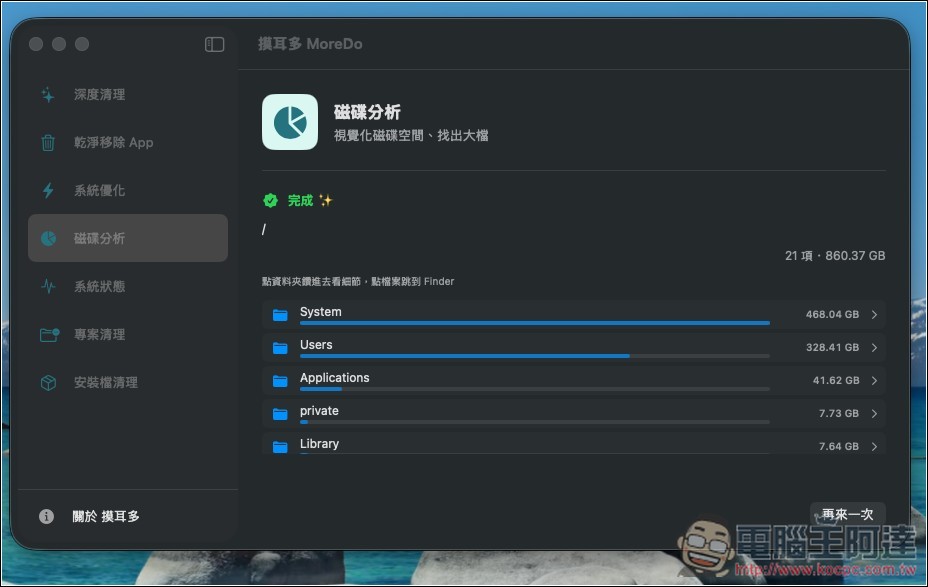The width and height of the screenshot is (928, 587).
Task: Close the MoreDo window
Action: click(x=36, y=44)
